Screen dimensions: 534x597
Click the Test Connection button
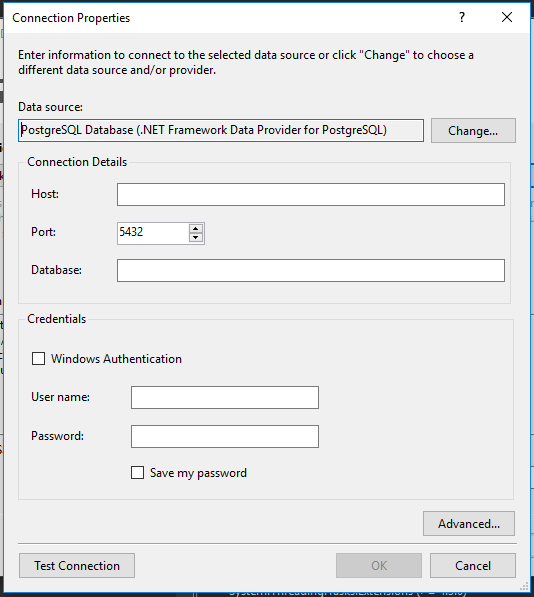coord(77,565)
